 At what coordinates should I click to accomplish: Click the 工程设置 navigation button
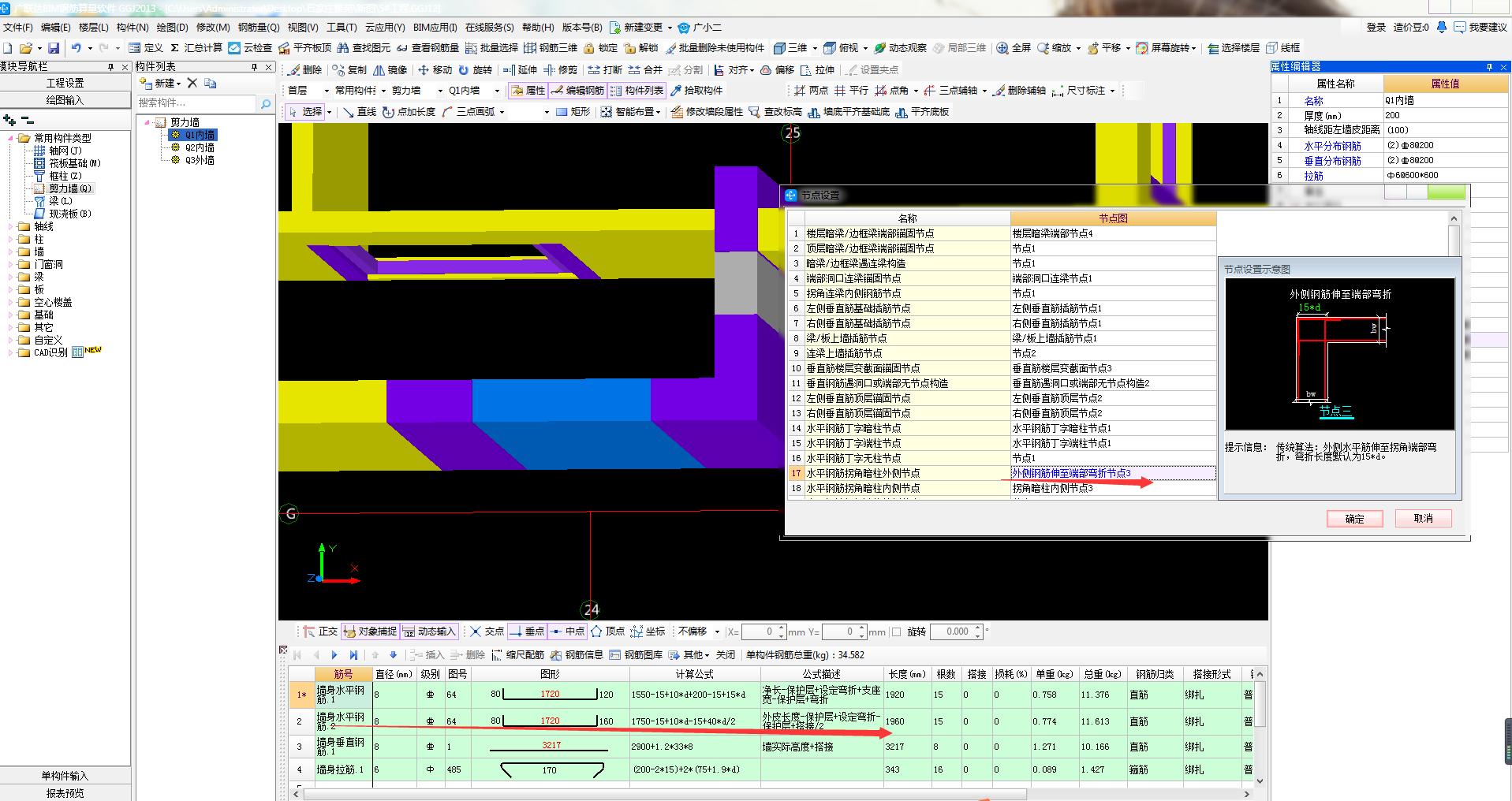[65, 83]
